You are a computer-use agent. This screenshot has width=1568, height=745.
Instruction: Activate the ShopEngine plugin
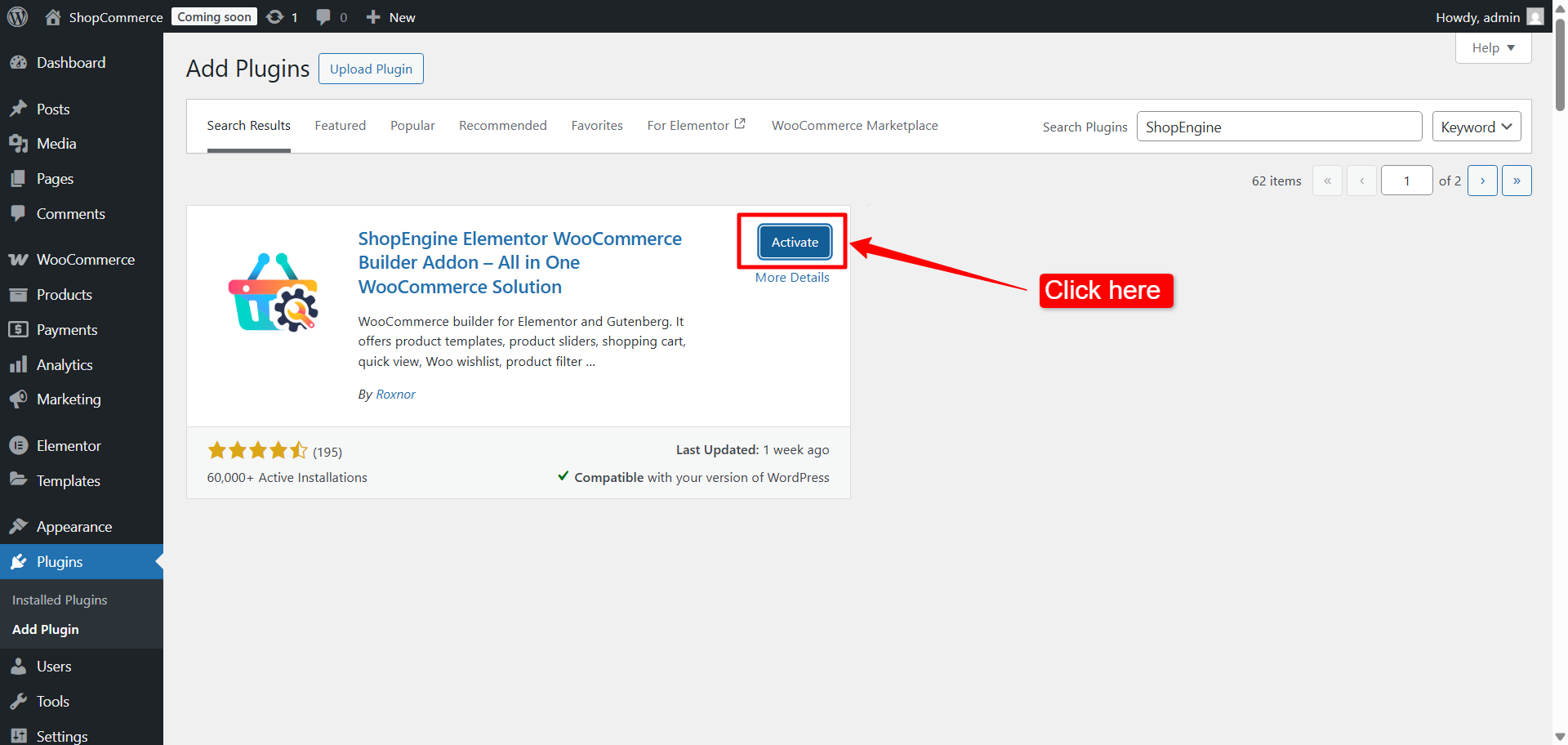[793, 242]
